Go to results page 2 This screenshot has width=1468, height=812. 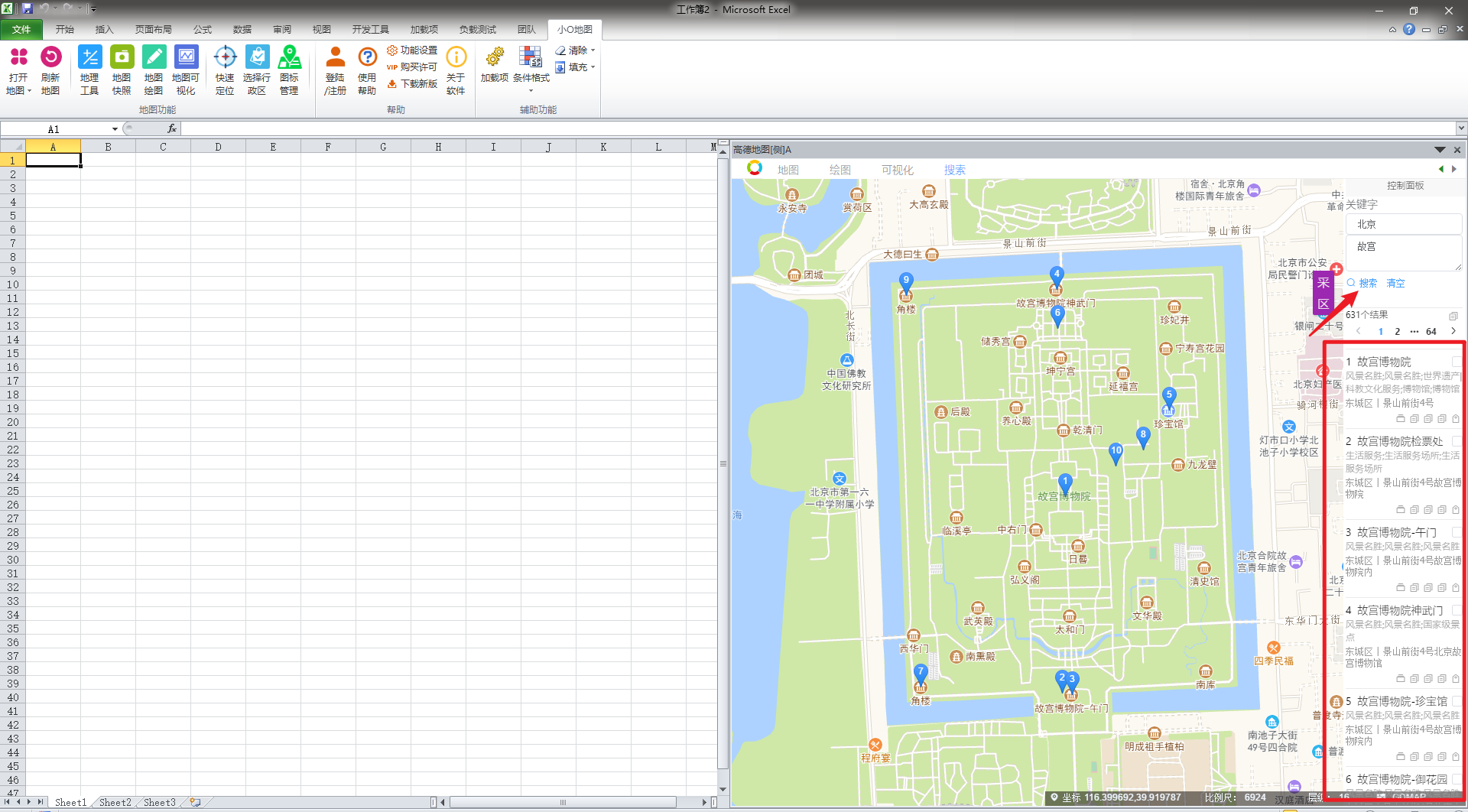click(1397, 331)
